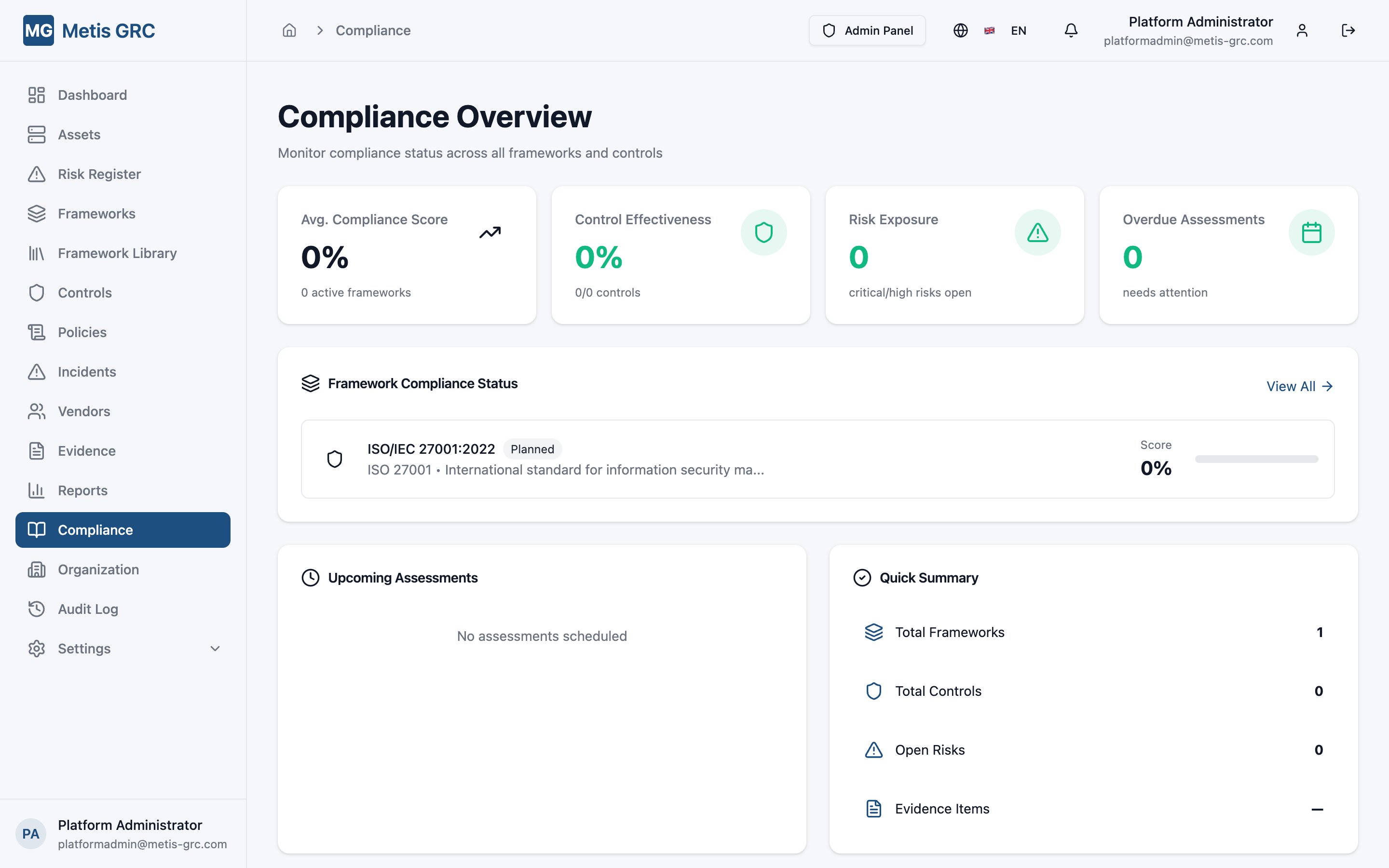Open the Dashboard from the sidebar

pos(92,94)
